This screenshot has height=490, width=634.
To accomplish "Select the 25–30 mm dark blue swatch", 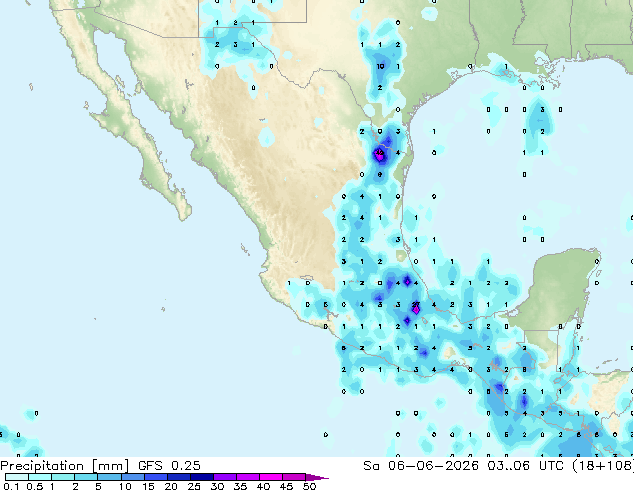I will point(202,477).
